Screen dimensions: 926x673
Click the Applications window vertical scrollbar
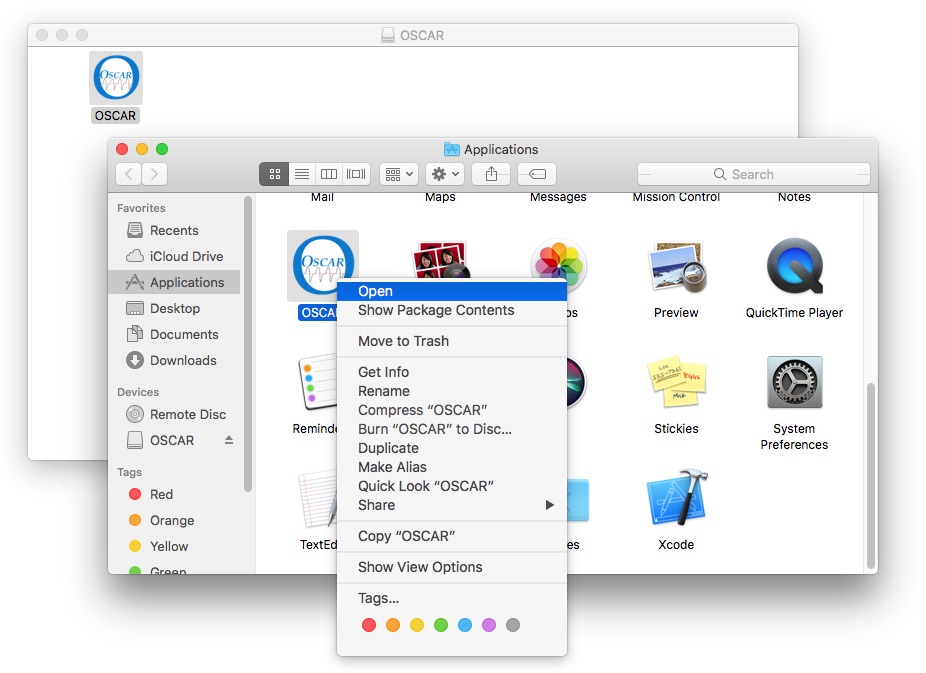click(x=870, y=476)
